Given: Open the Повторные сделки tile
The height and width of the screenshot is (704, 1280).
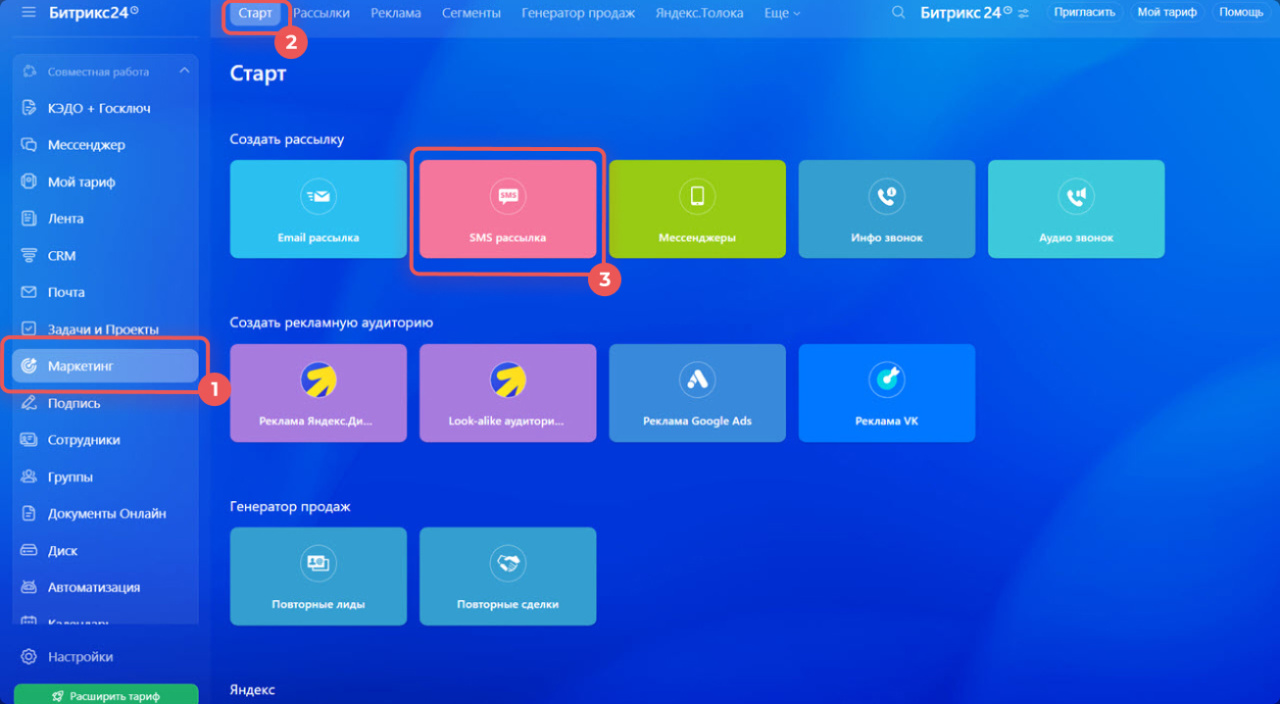Looking at the screenshot, I should 508,576.
